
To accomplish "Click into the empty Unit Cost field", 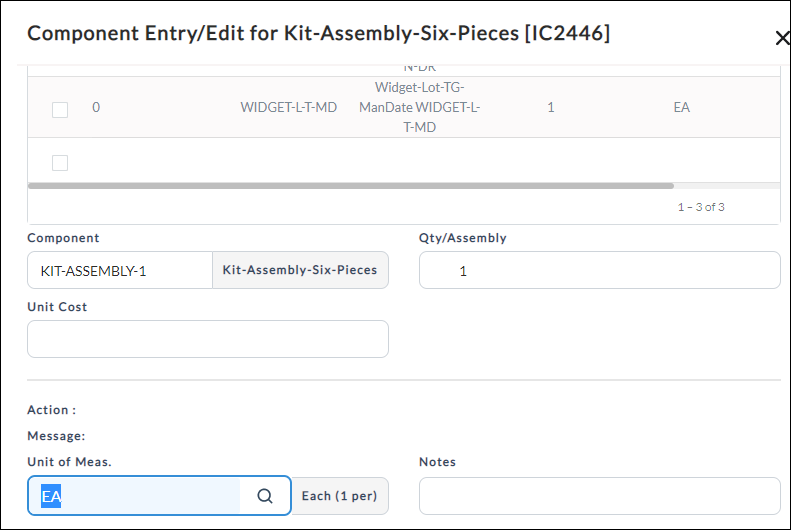I will (x=208, y=339).
